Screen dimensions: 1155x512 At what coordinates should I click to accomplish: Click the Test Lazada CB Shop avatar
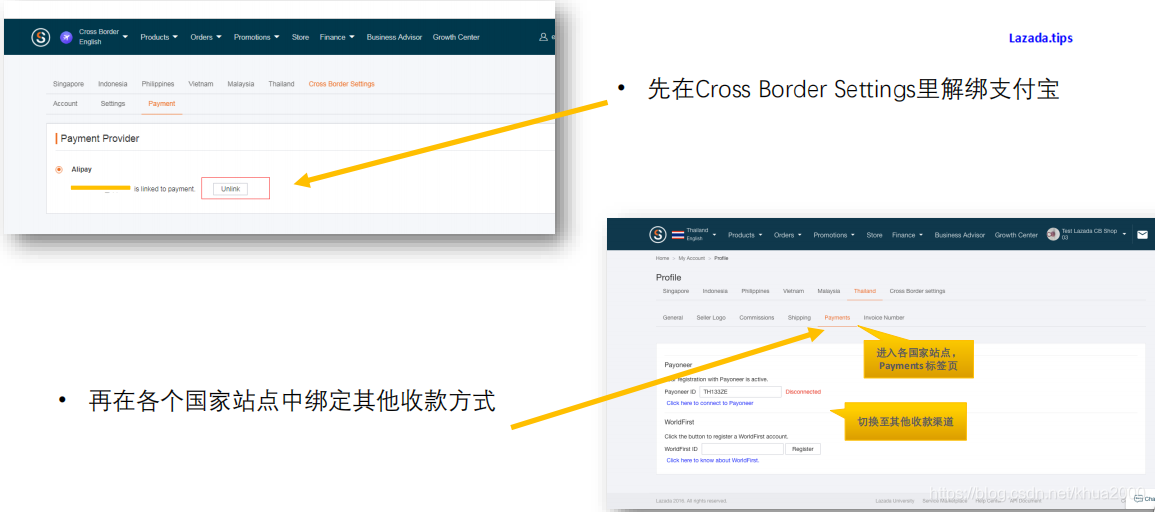pyautogui.click(x=1053, y=234)
